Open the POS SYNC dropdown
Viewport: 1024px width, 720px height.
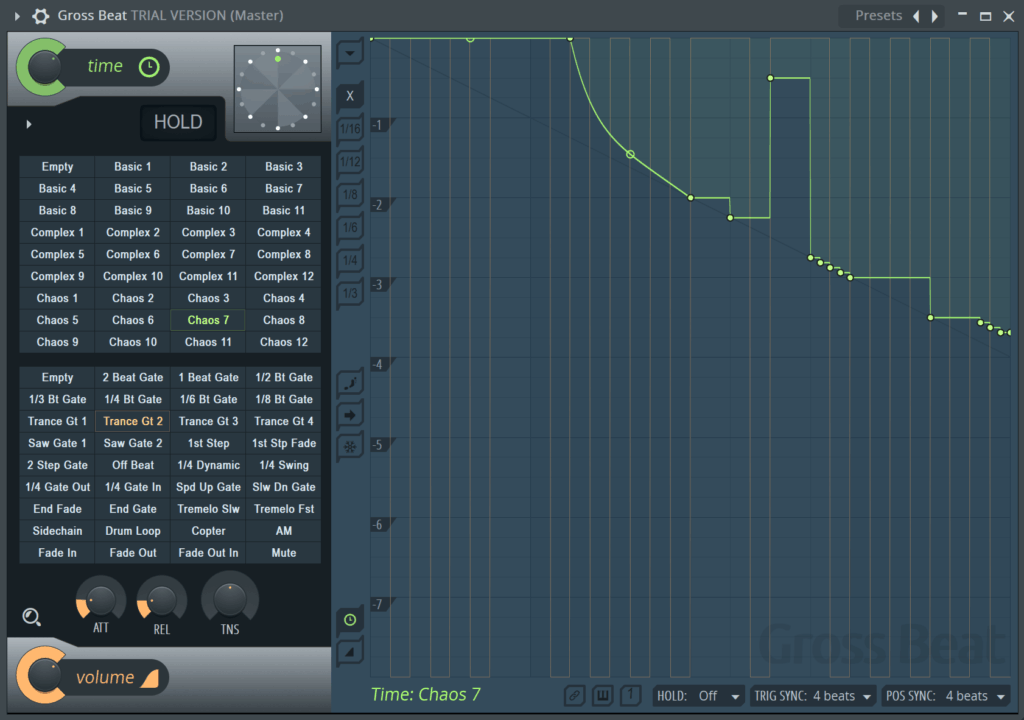[x=946, y=696]
